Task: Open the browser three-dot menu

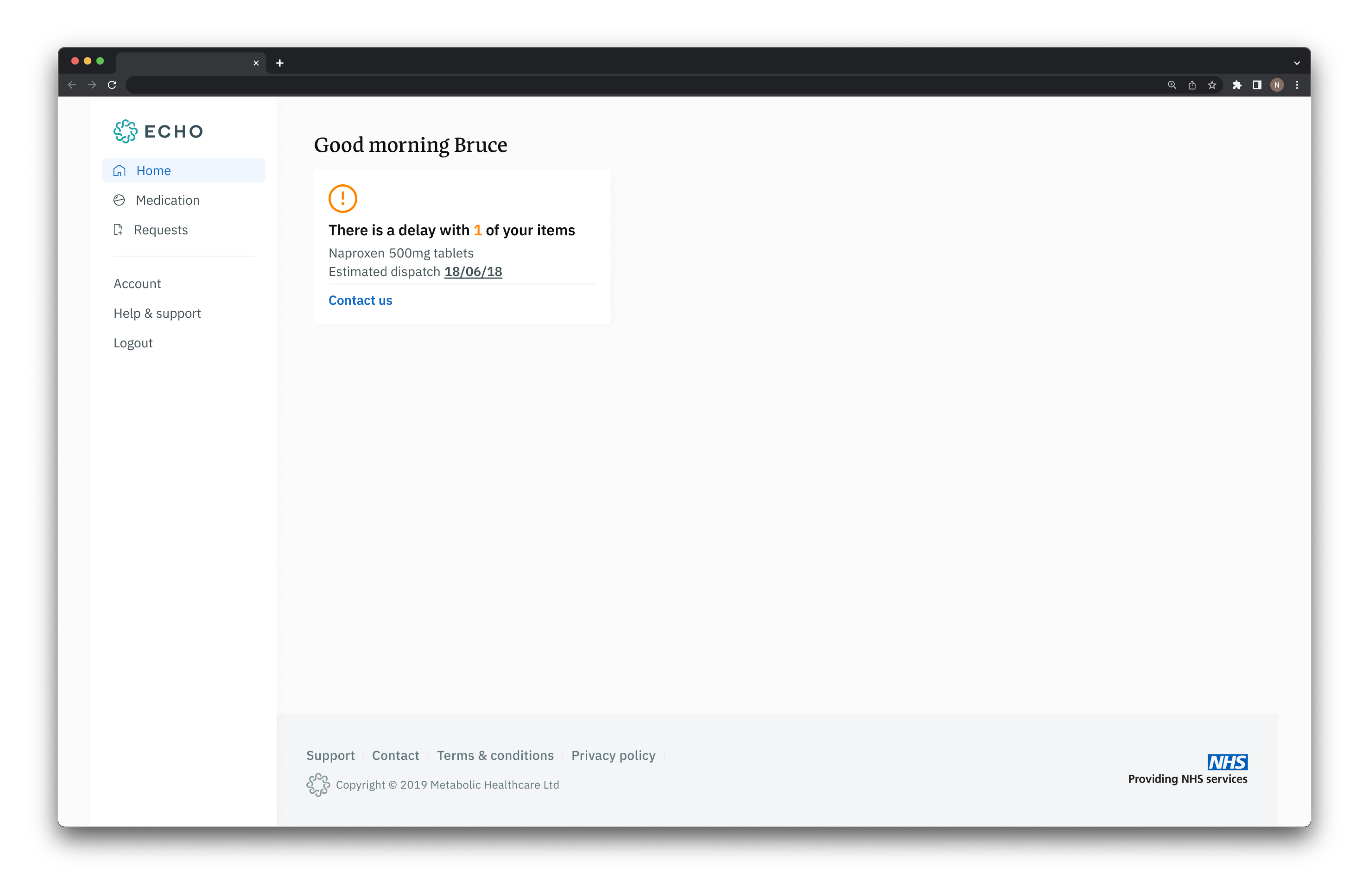Action: point(1297,85)
